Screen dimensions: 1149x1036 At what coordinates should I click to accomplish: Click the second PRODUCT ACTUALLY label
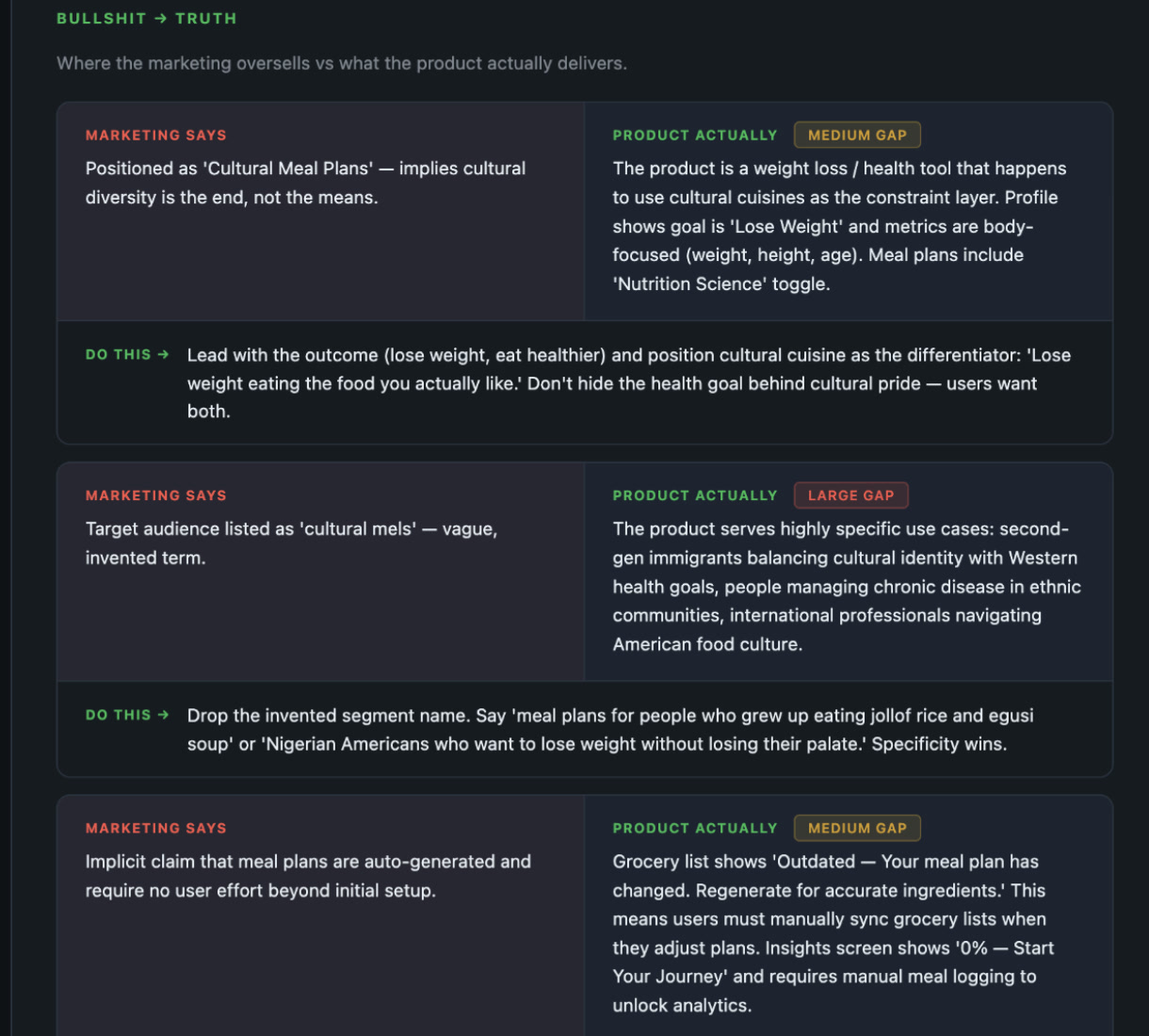695,495
